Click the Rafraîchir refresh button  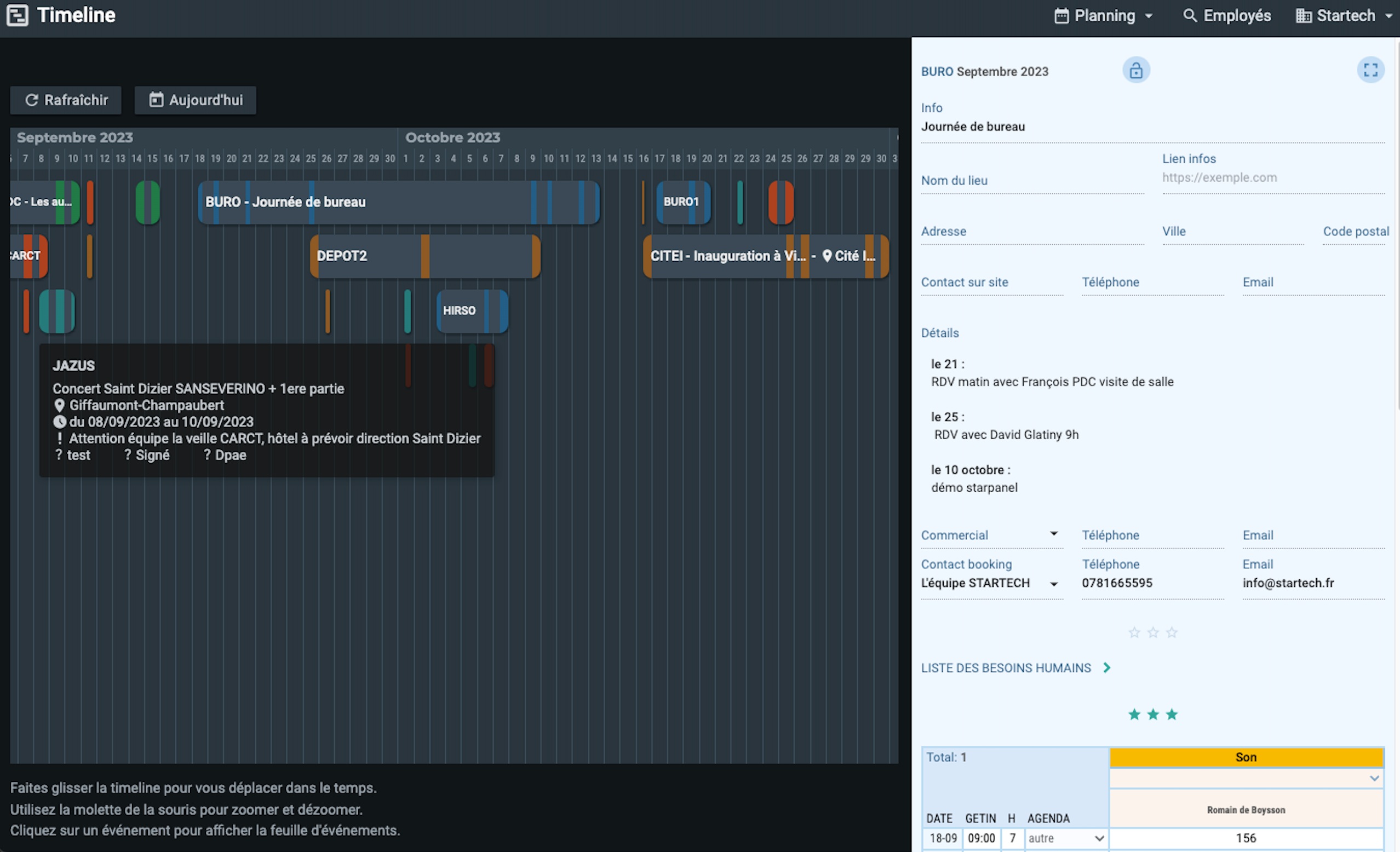(66, 101)
